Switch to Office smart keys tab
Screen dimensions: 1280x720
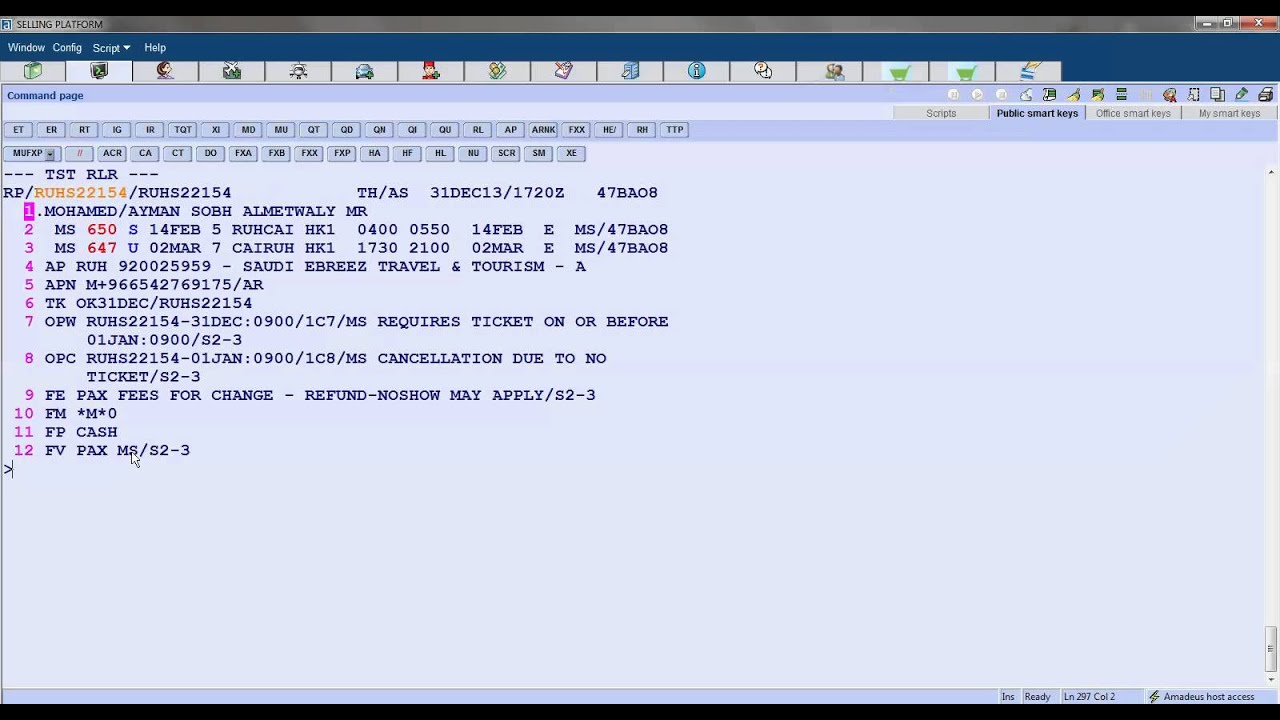[1133, 113]
